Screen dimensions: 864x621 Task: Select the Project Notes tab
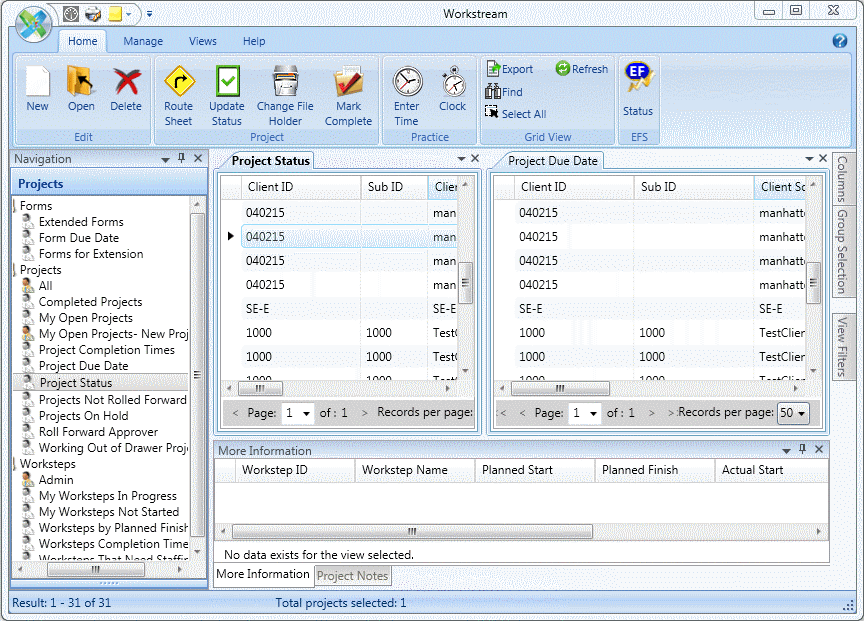coord(352,575)
